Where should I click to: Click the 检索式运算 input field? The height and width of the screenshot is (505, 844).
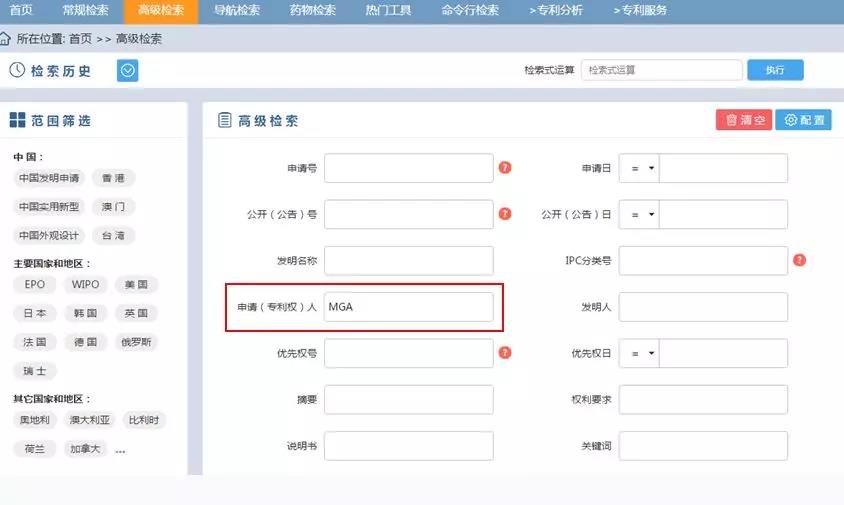(x=660, y=70)
